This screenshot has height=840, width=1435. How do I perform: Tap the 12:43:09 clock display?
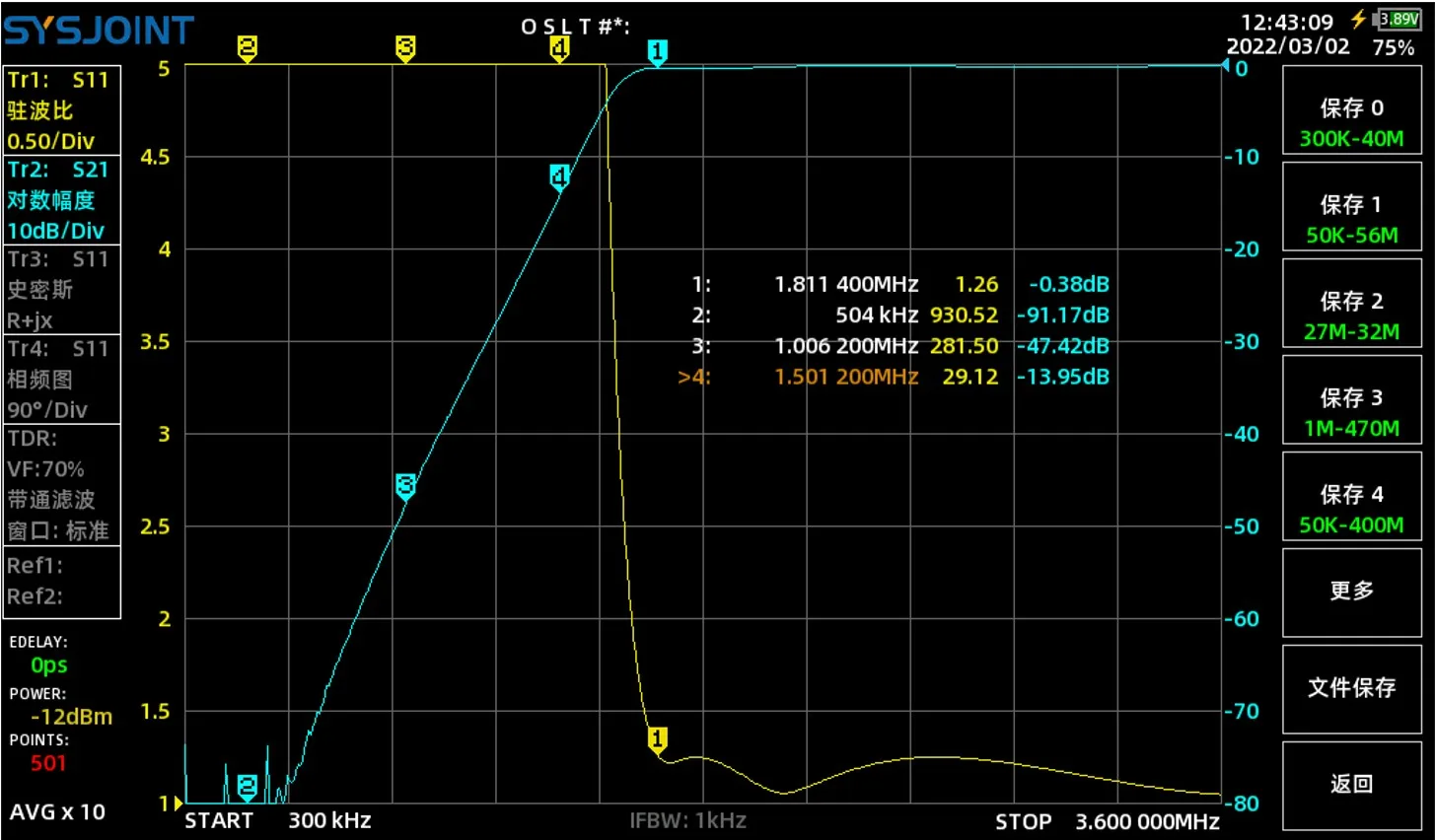point(1287,22)
